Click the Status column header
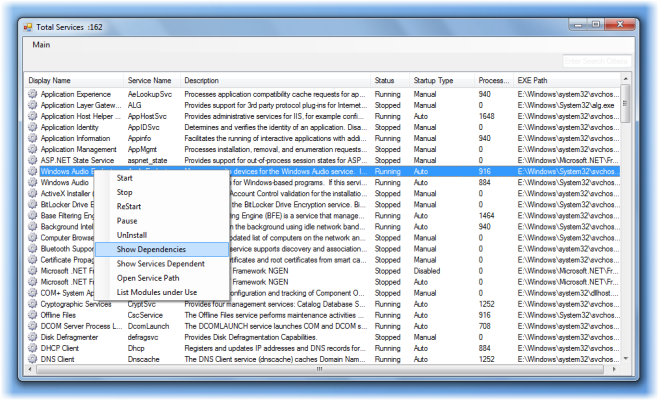Image resolution: width=659 pixels, height=400 pixels. [385, 80]
